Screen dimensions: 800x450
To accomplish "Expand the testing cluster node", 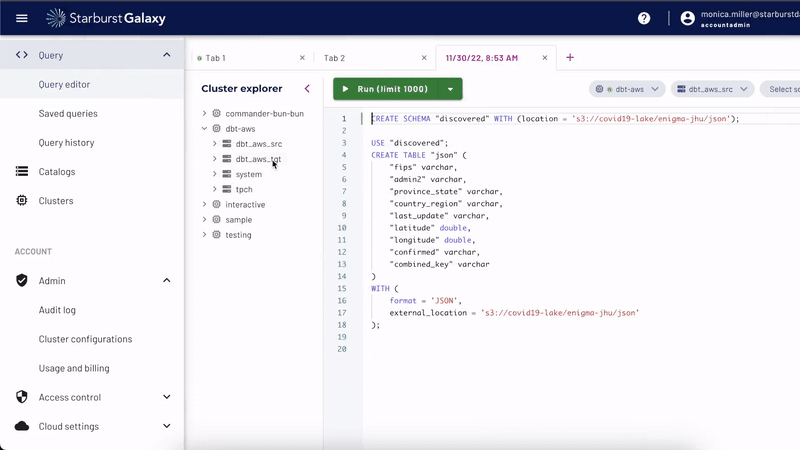I will [x=204, y=235].
